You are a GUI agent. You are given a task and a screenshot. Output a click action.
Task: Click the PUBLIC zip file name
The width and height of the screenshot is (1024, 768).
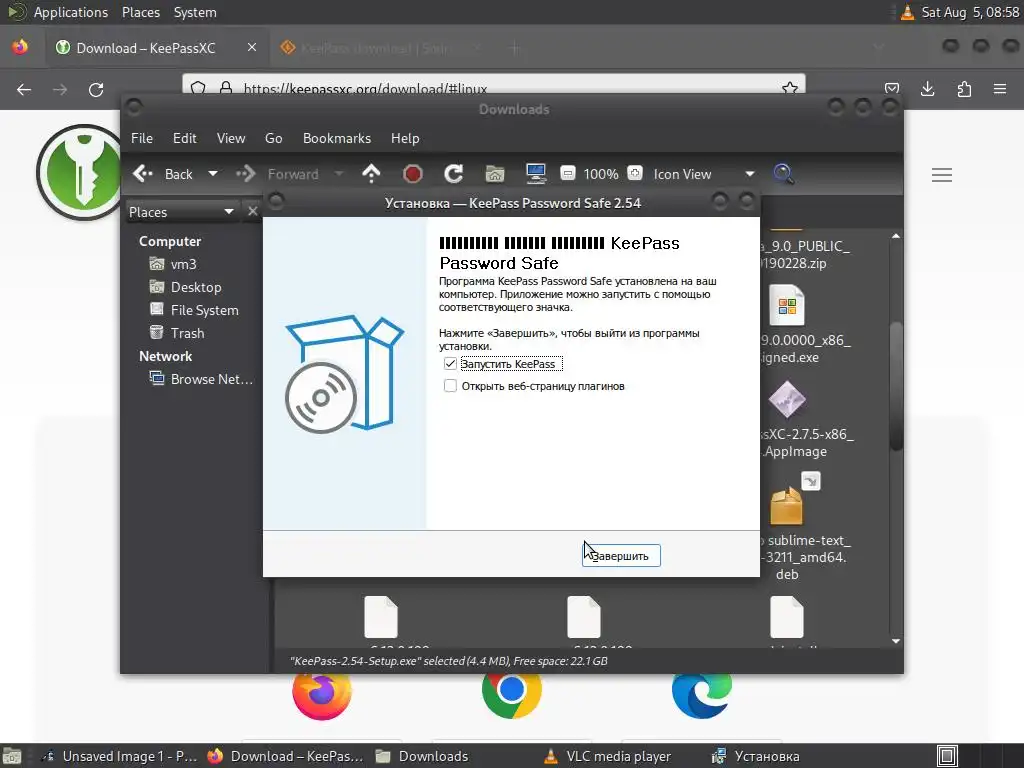(x=805, y=255)
